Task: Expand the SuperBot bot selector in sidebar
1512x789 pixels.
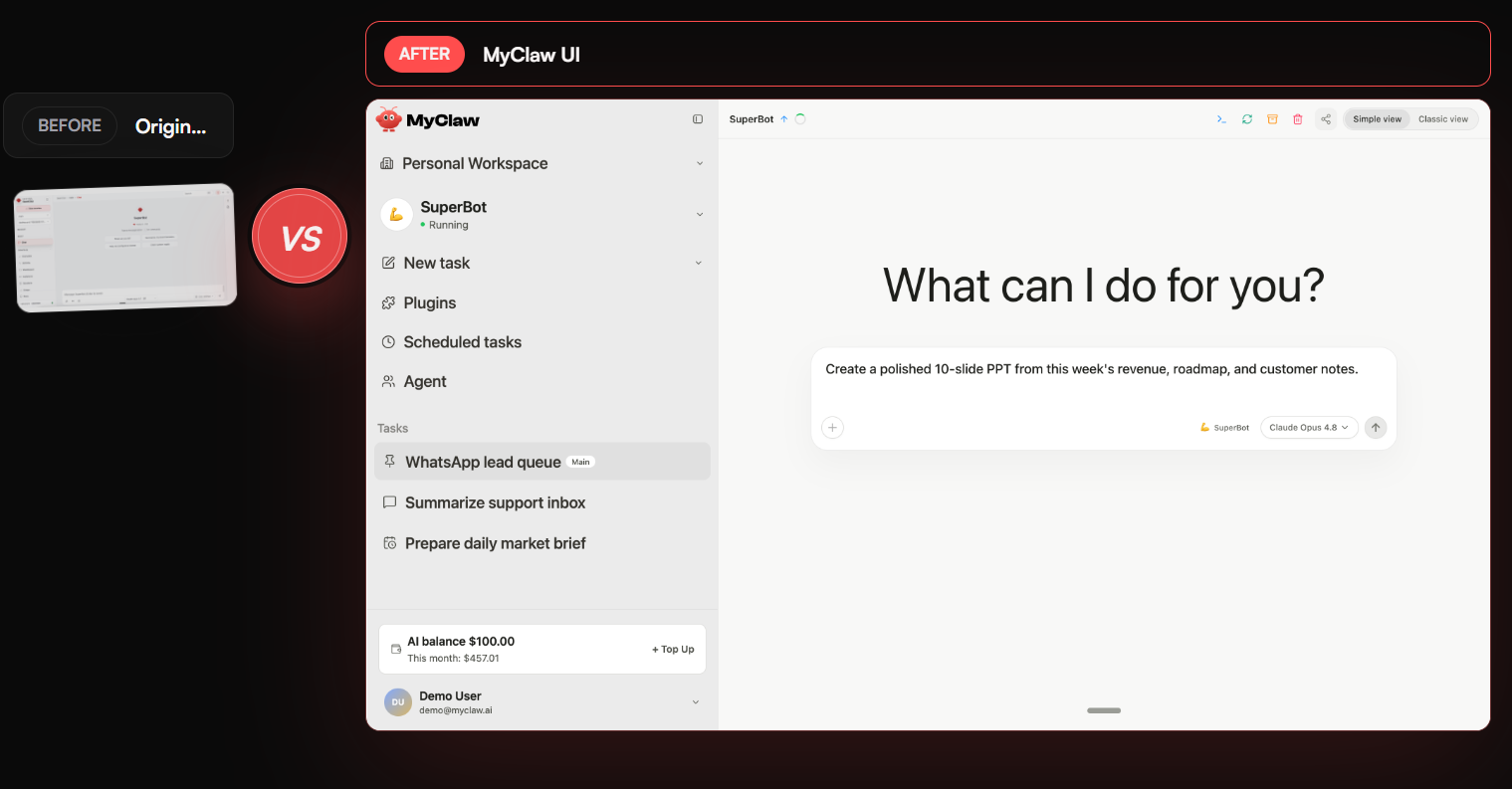Action: [x=699, y=214]
